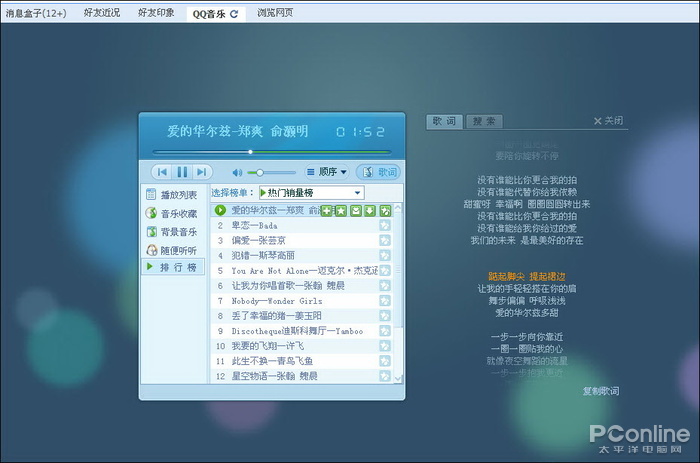Image resolution: width=700 pixels, height=463 pixels.
Task: Click the song list scrollbar down arrow
Action: click(x=398, y=379)
